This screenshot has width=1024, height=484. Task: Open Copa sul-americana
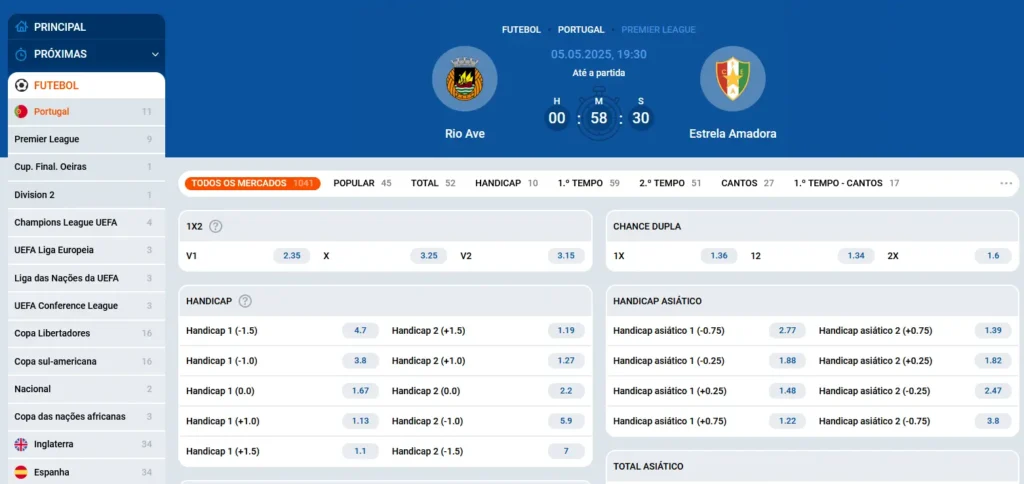click(86, 361)
